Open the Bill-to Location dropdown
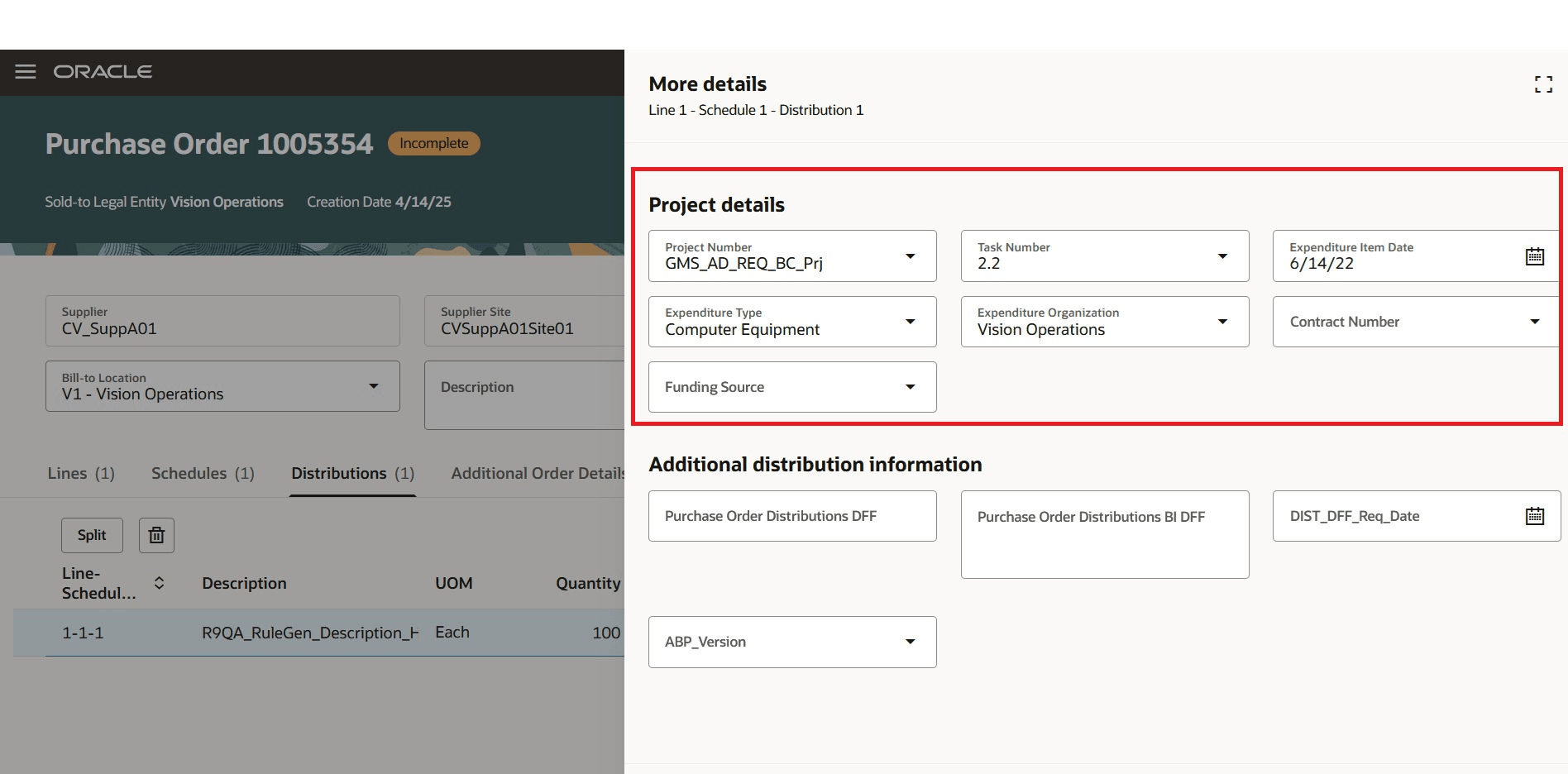 (373, 386)
